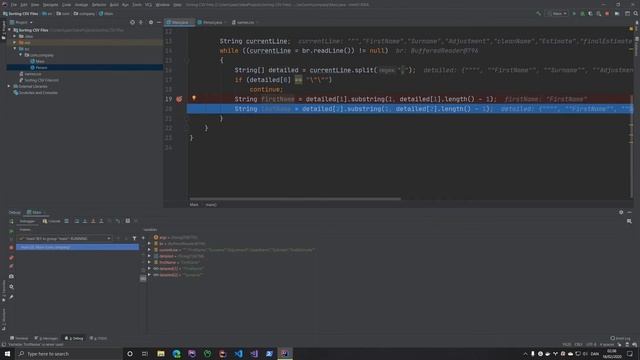This screenshot has height=360, width=640.
Task: Select Person class in project tree
Action: click(x=38, y=67)
